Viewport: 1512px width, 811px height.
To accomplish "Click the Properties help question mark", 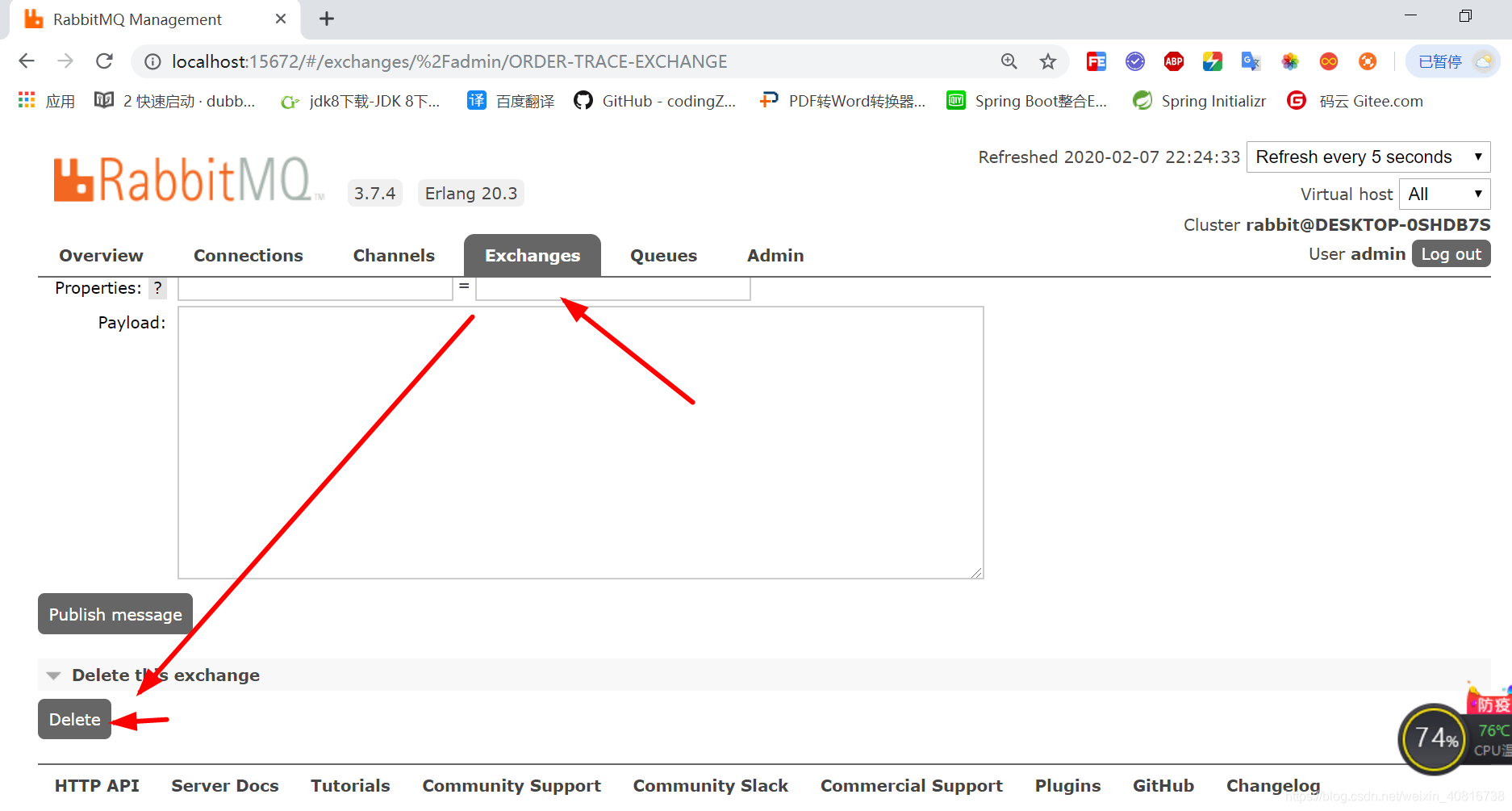I will (158, 288).
